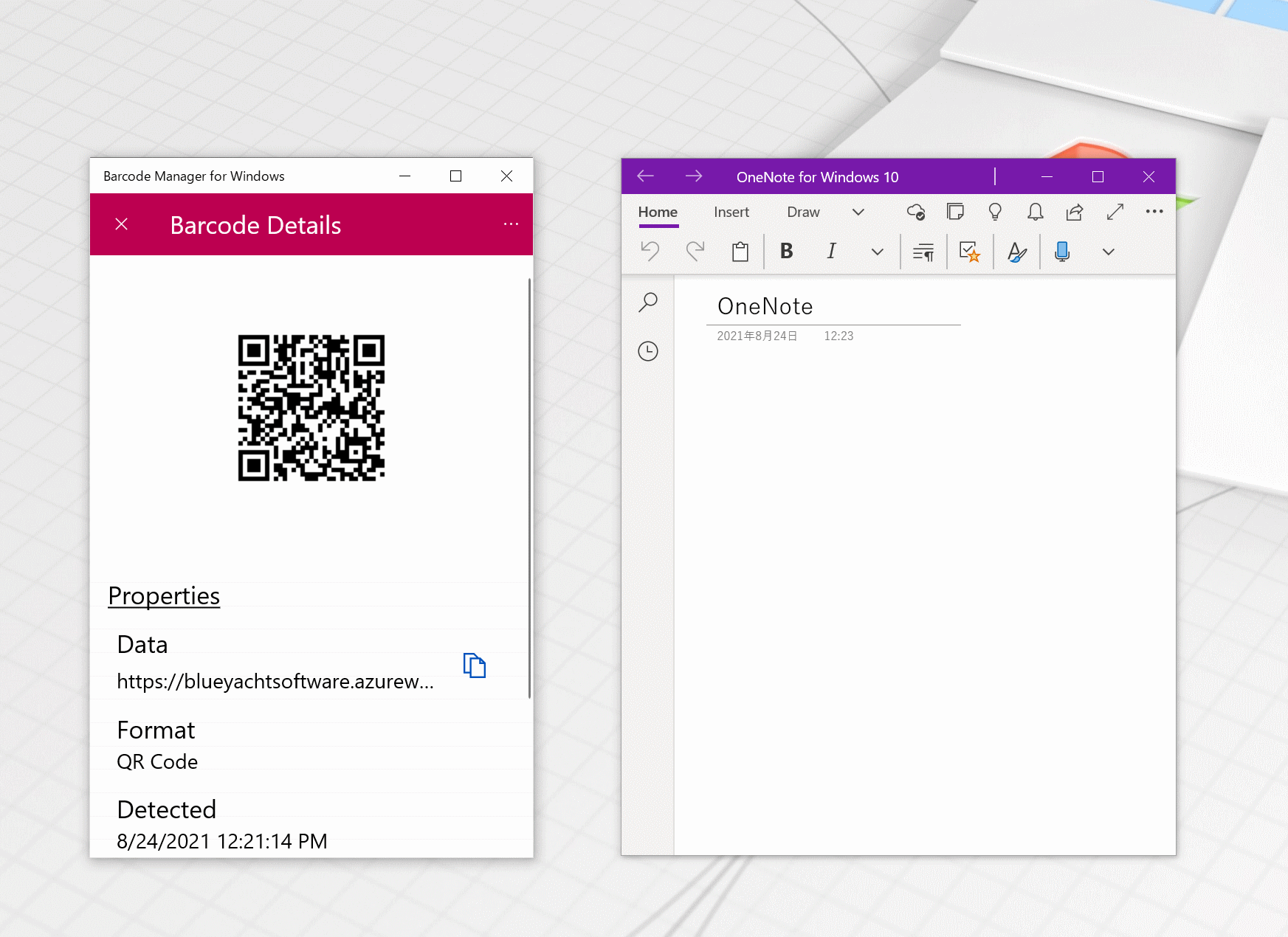Click the Barcode Manager vertical scrollbar
Viewport: 1288px width, 937px height.
click(x=529, y=488)
